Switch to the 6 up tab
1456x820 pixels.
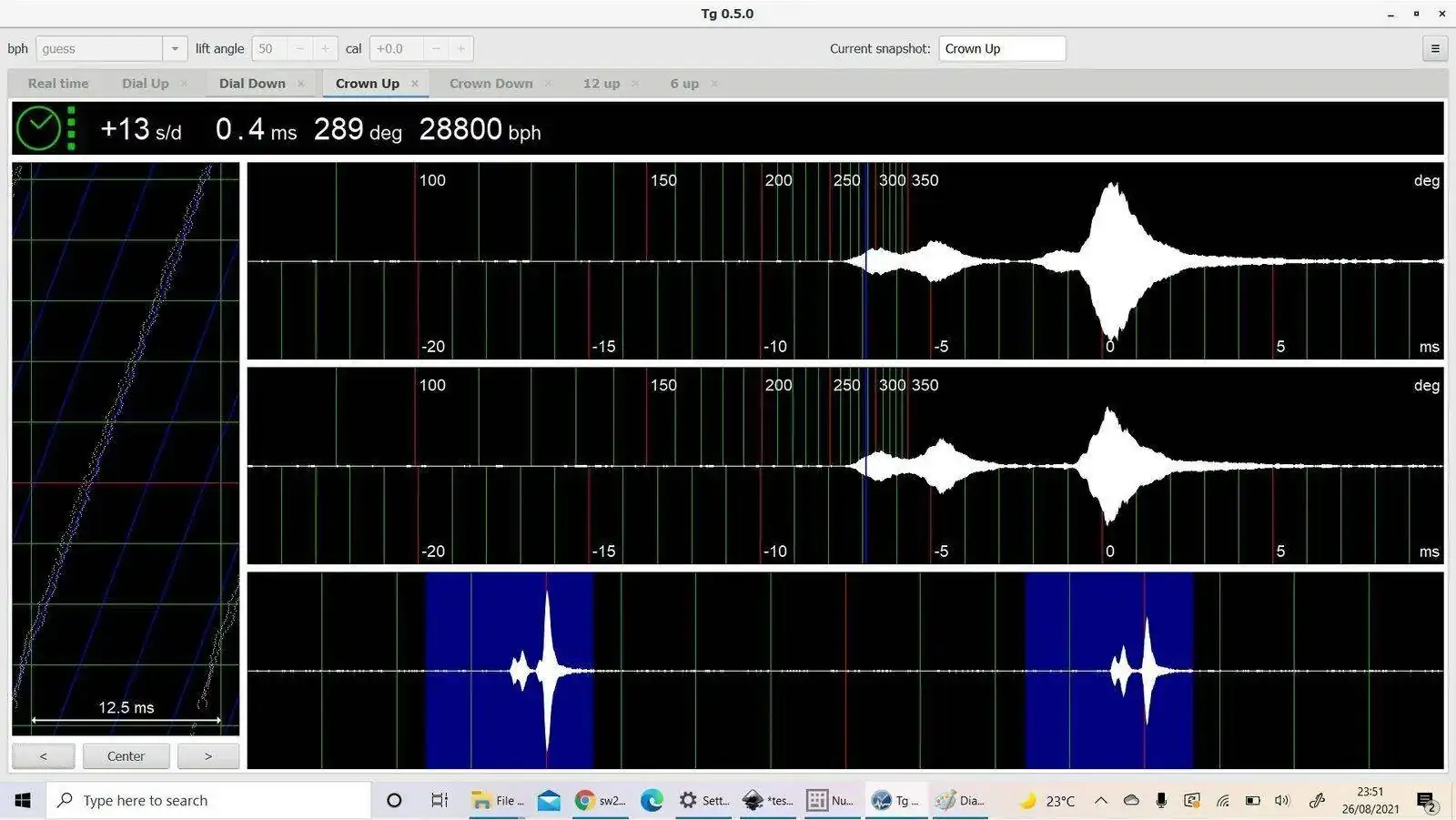[684, 84]
